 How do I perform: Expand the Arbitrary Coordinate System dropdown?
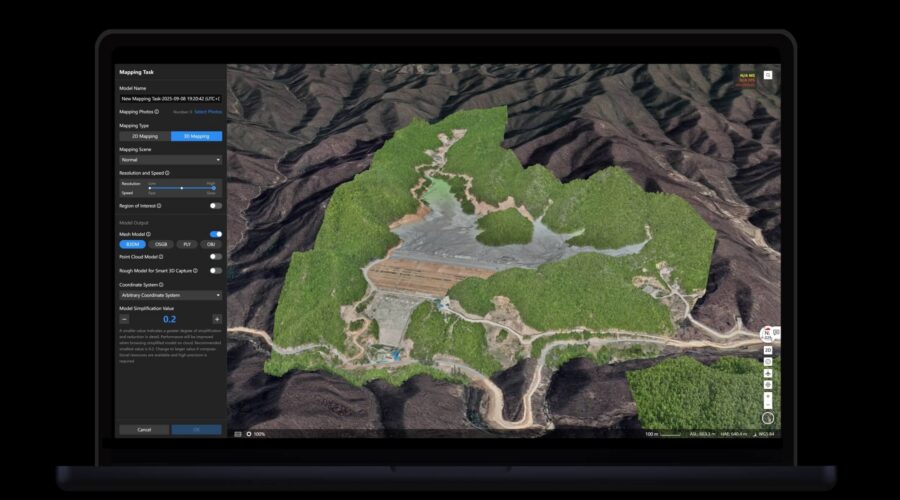point(170,295)
